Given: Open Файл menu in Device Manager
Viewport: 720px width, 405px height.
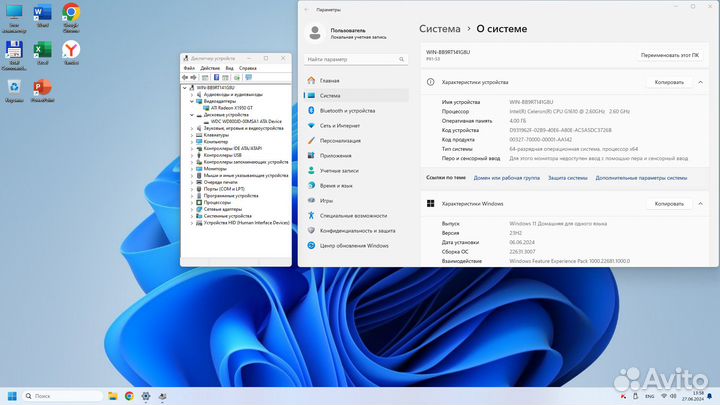Looking at the screenshot, I should (x=189, y=68).
